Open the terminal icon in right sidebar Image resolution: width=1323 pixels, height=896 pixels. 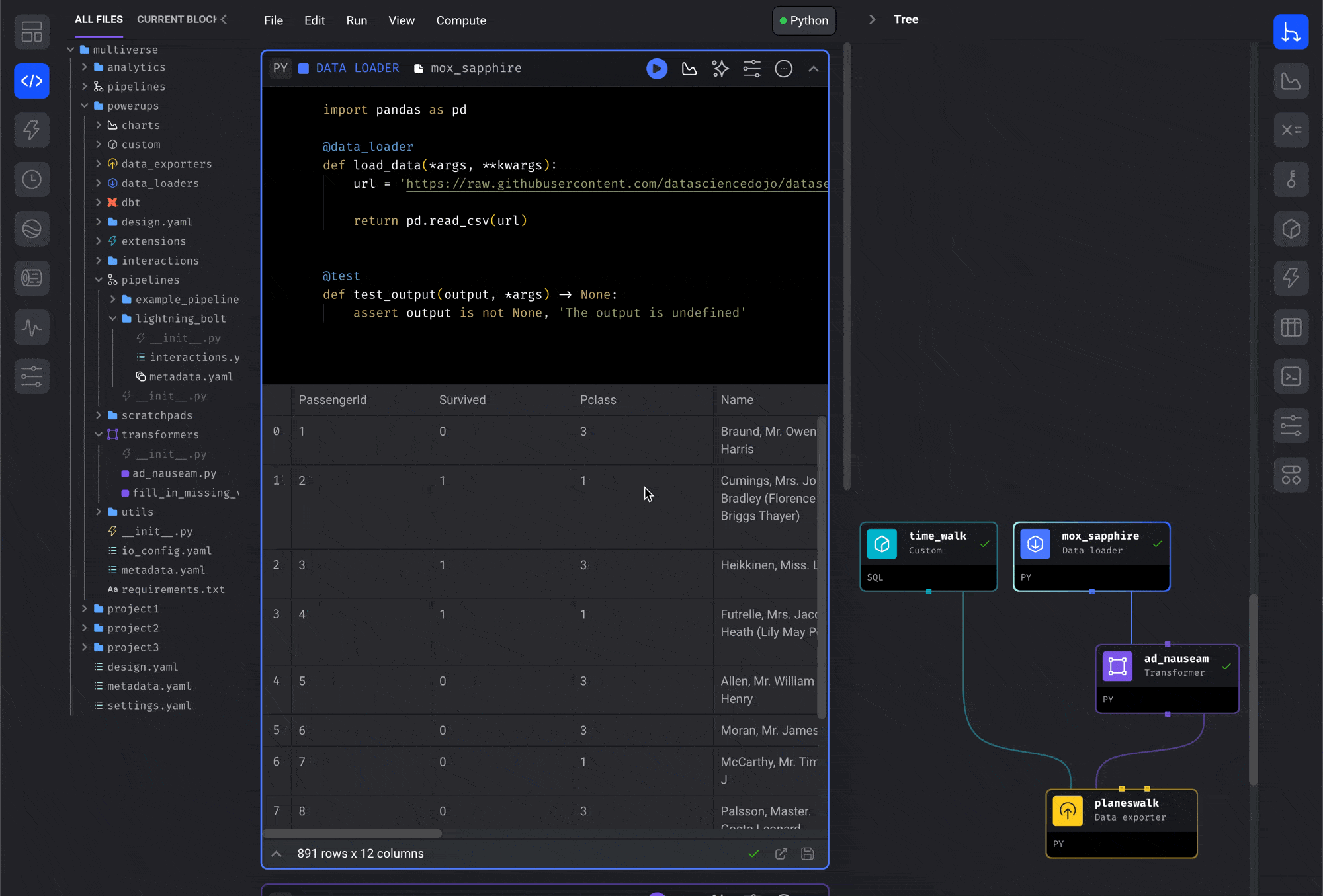(x=1291, y=376)
